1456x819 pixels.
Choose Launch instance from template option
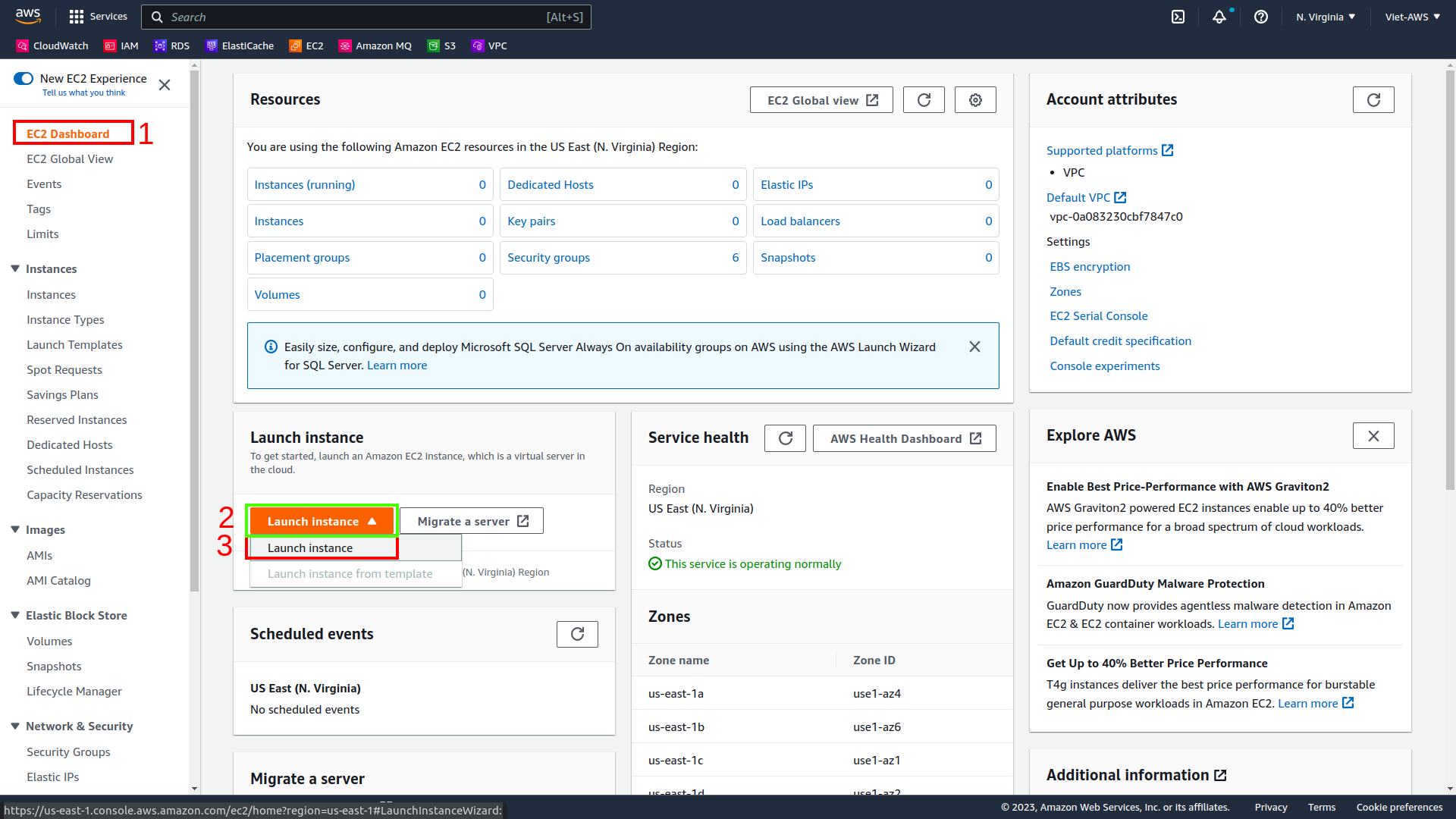356,573
